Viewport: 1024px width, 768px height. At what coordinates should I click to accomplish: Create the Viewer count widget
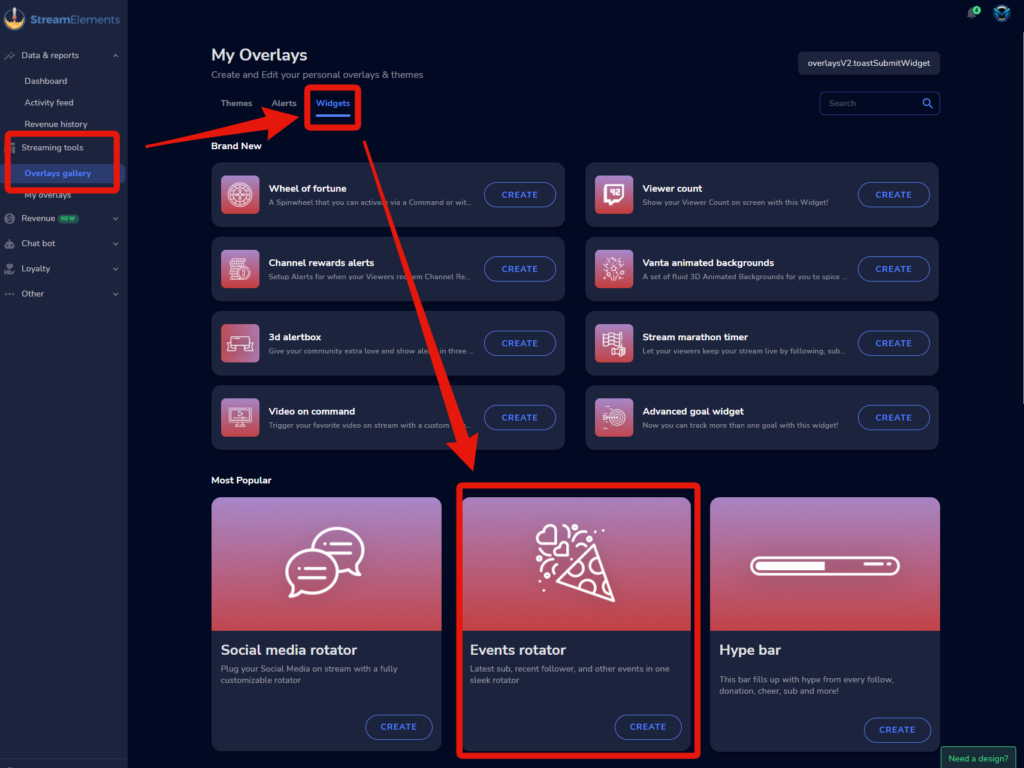[893, 195]
